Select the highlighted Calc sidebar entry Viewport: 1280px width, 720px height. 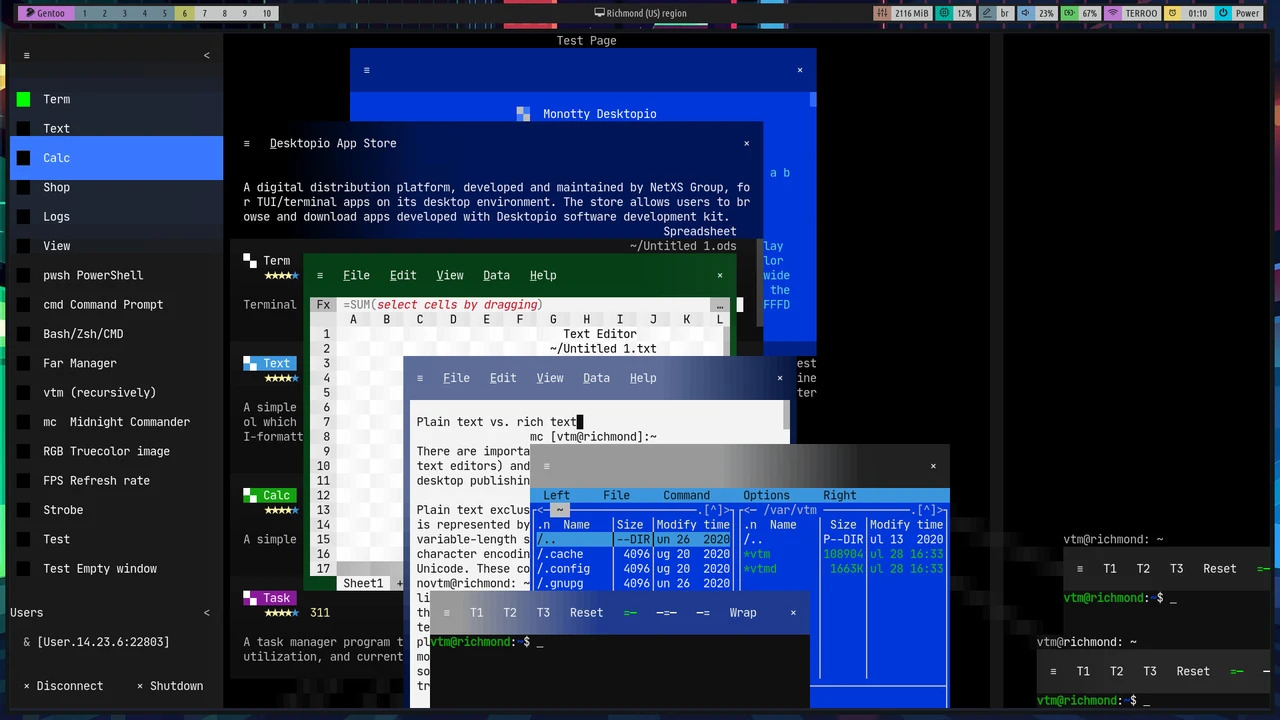[116, 158]
